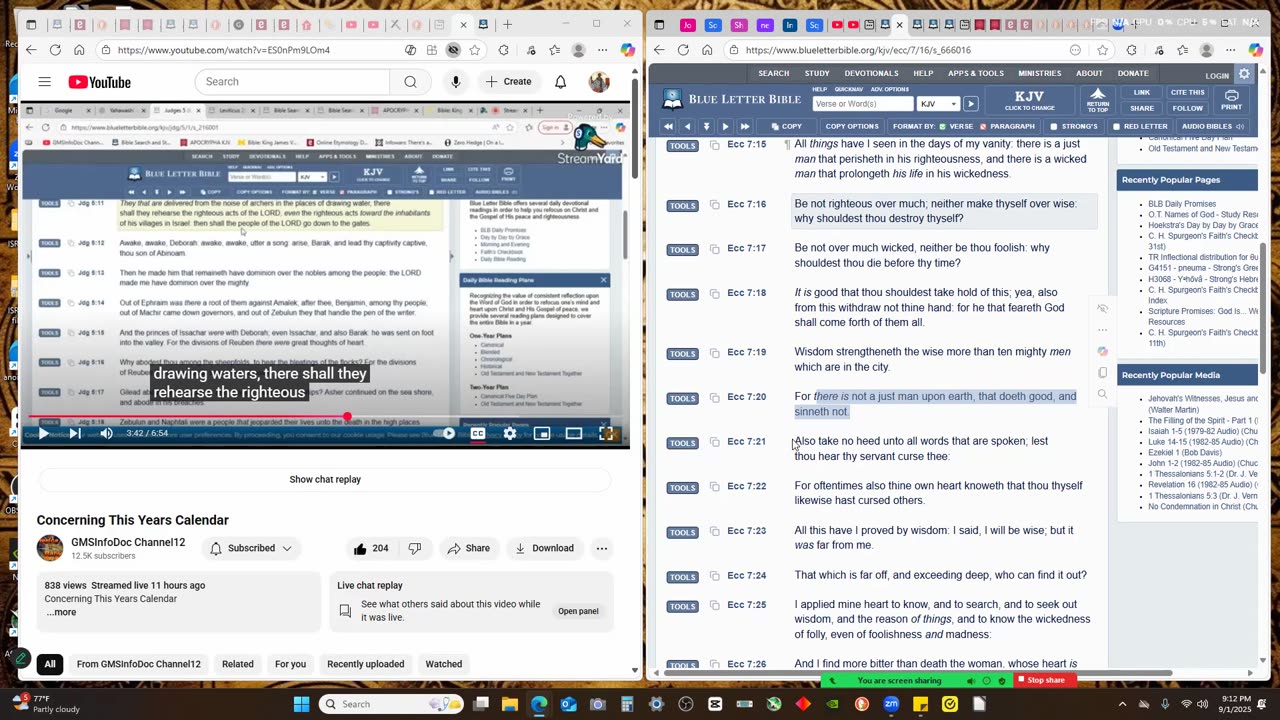Download the YouTube video
The width and height of the screenshot is (1280, 720).
544,548
